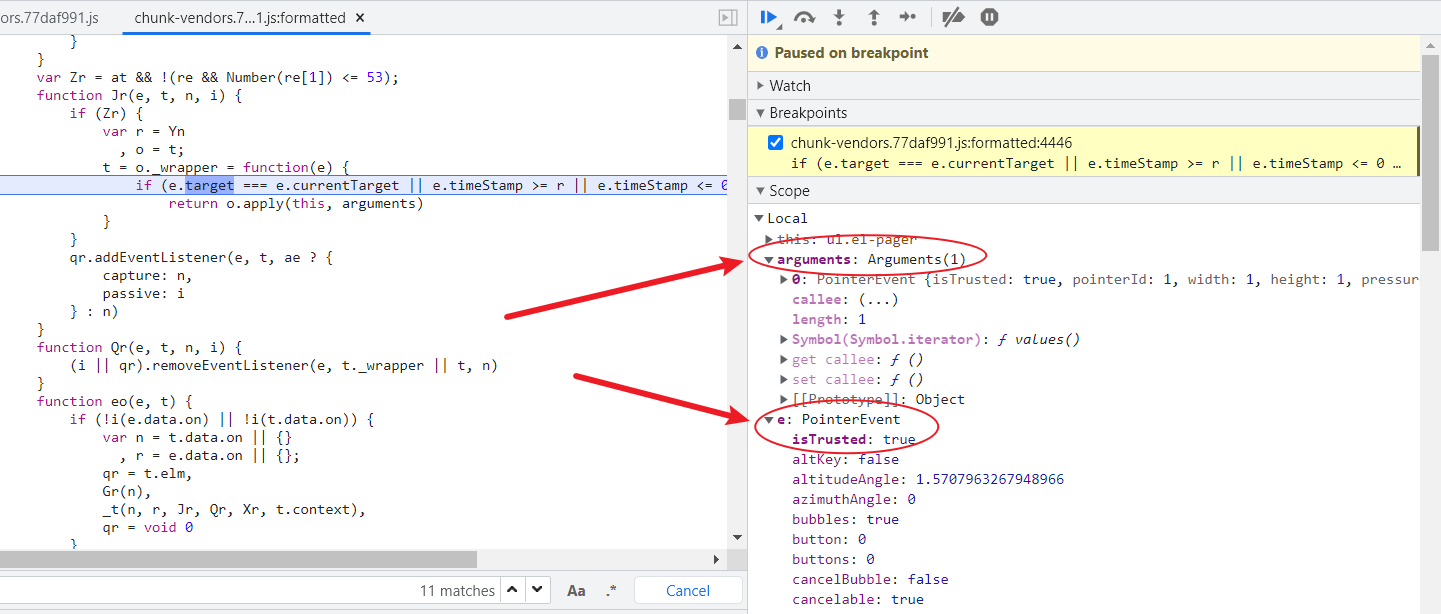Uncheck the breakpoint at line 4446

[775, 142]
